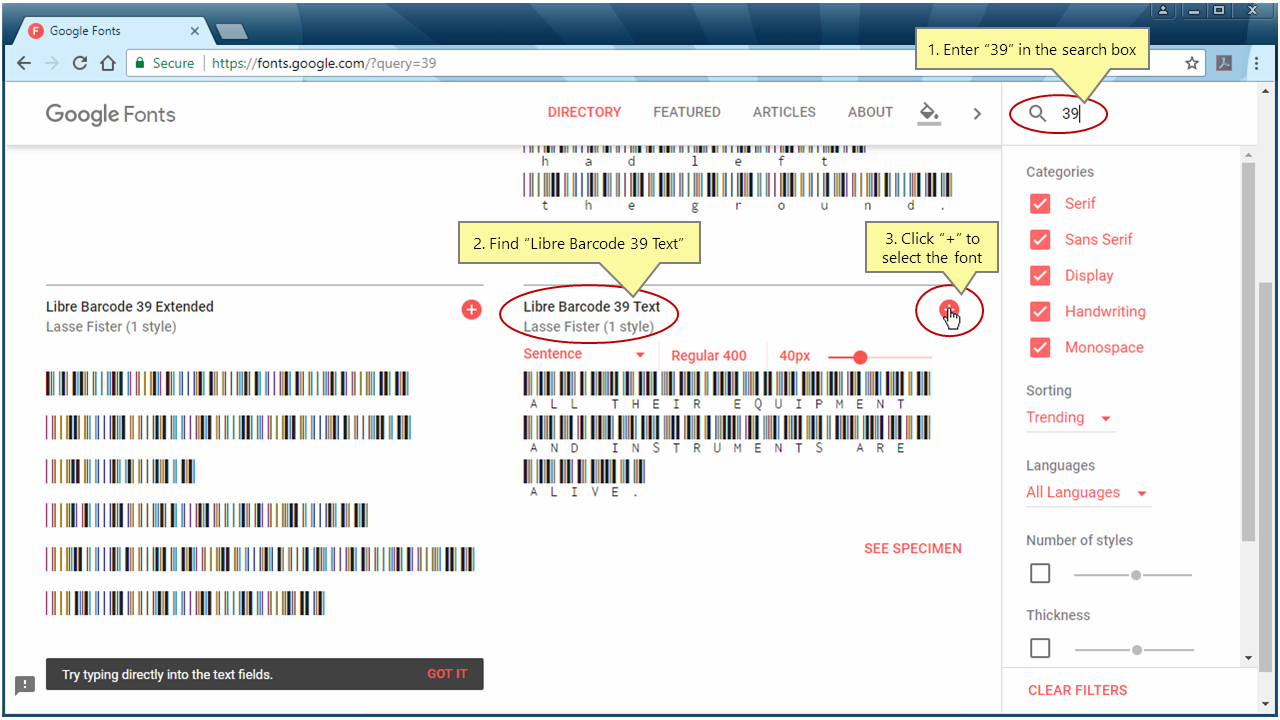Open the Trending sorting dropdown

(x=1070, y=418)
